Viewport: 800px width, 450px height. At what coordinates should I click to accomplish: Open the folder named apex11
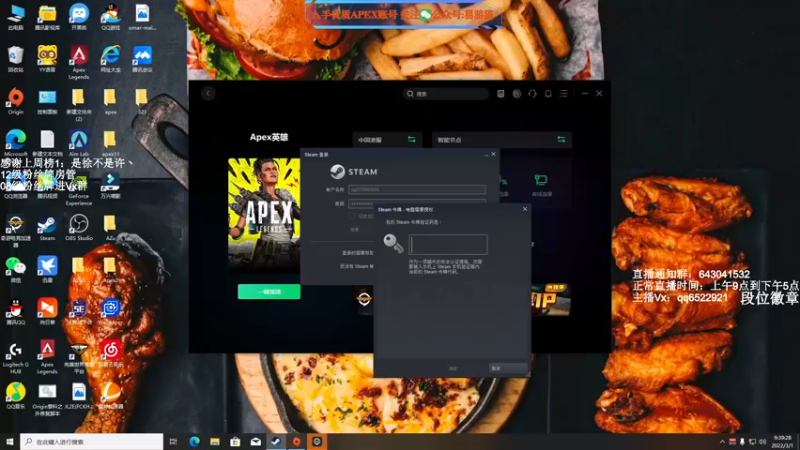coord(110,143)
